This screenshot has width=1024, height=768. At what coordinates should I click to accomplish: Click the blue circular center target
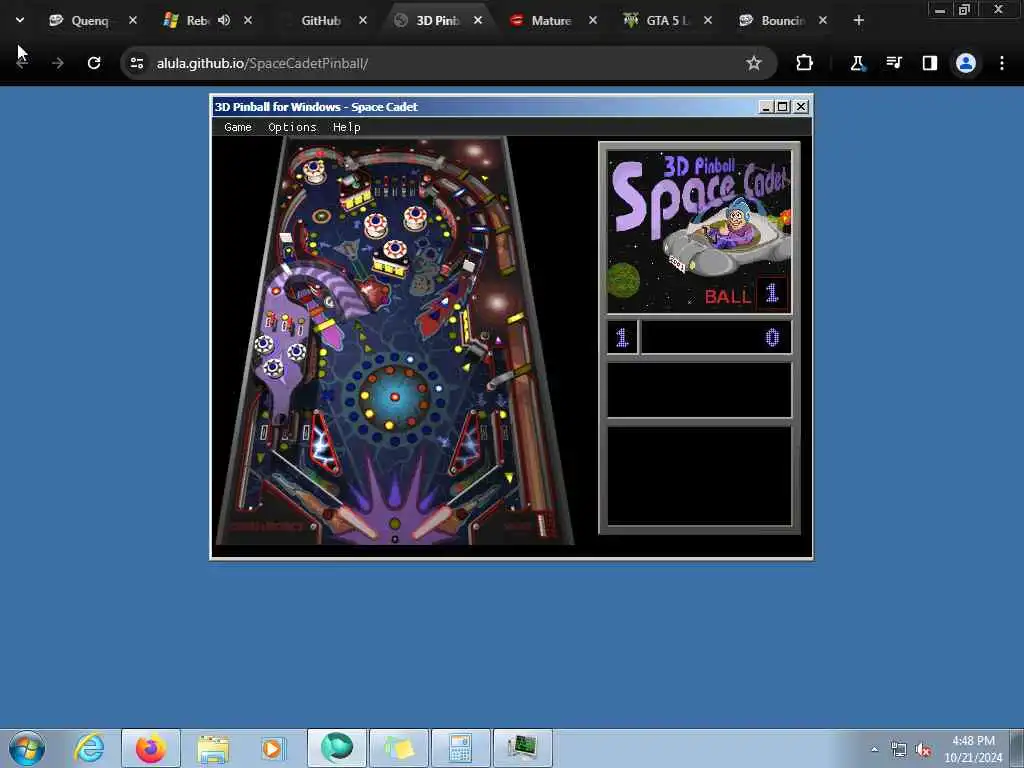coord(394,396)
